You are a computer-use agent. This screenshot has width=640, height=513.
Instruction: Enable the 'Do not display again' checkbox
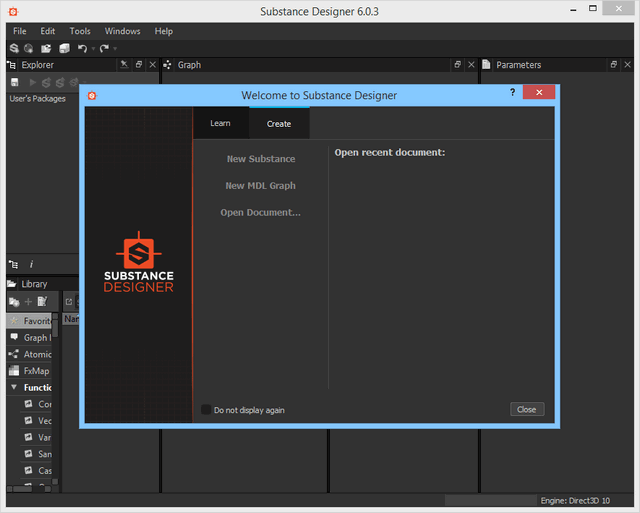click(x=206, y=409)
